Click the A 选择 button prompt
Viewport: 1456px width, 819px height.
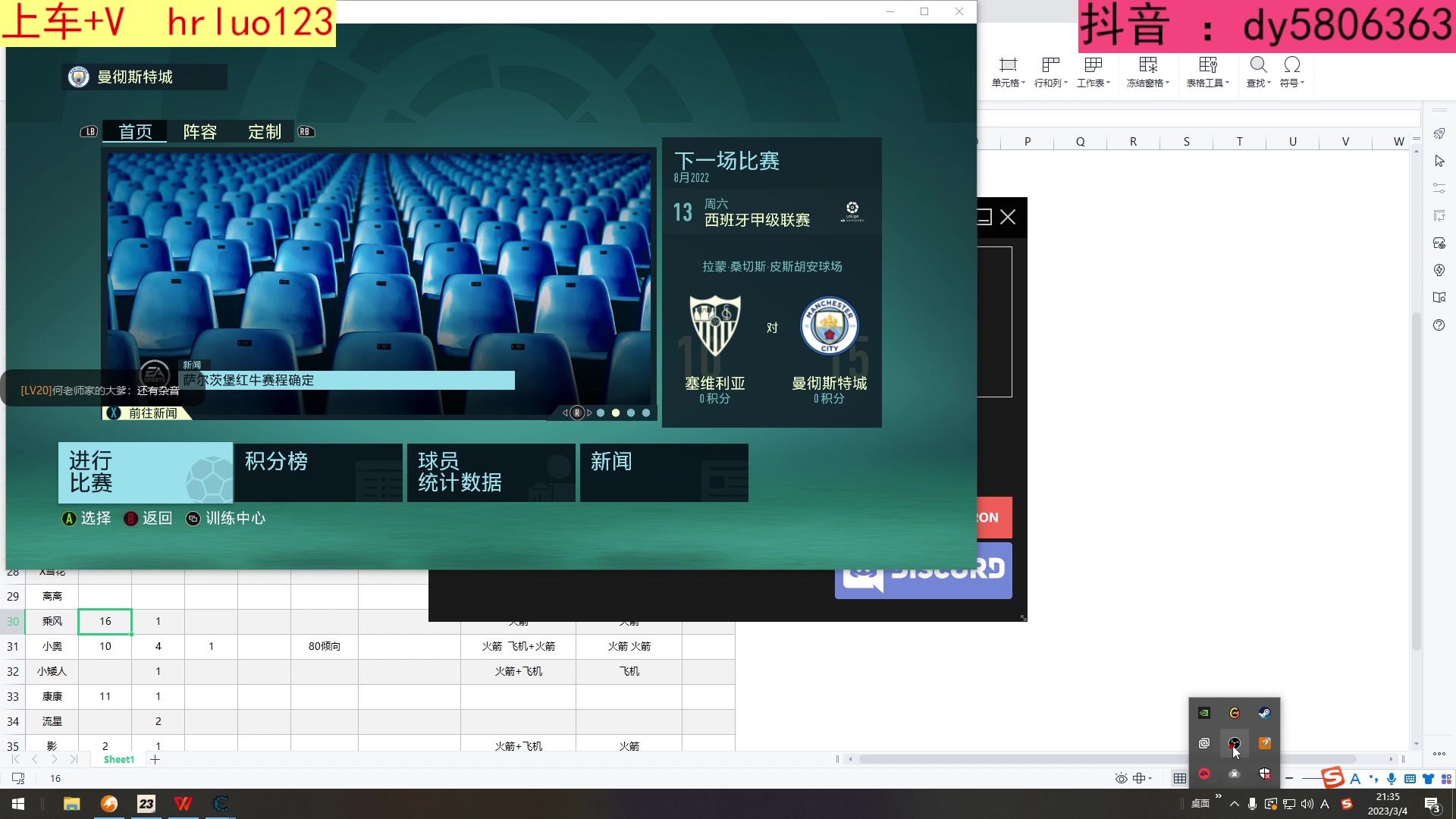86,518
